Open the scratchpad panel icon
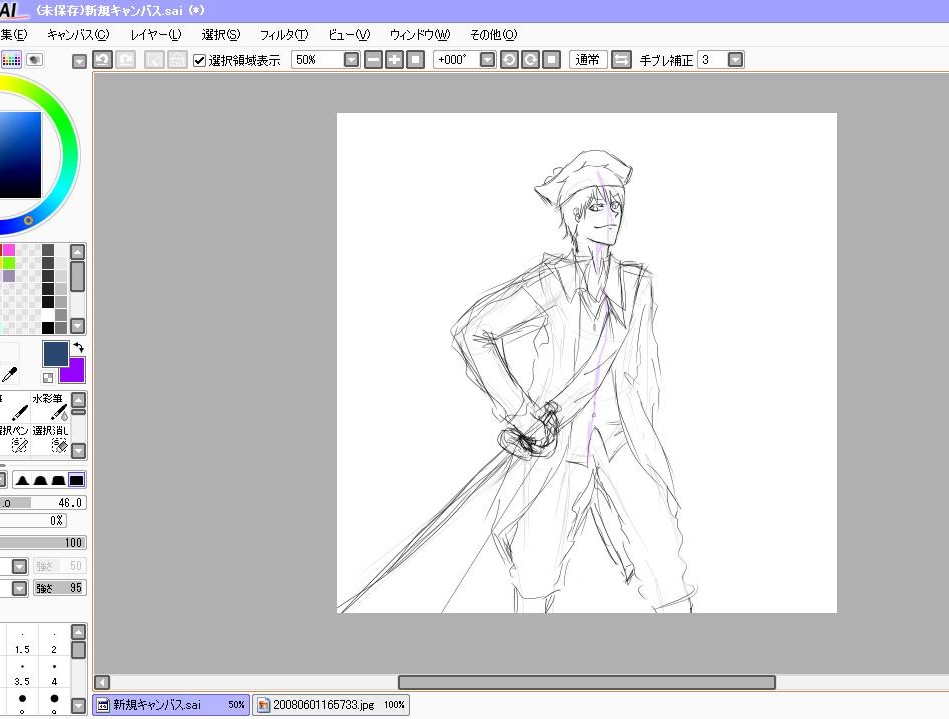Viewport: 949px width, 719px height. click(x=34, y=60)
